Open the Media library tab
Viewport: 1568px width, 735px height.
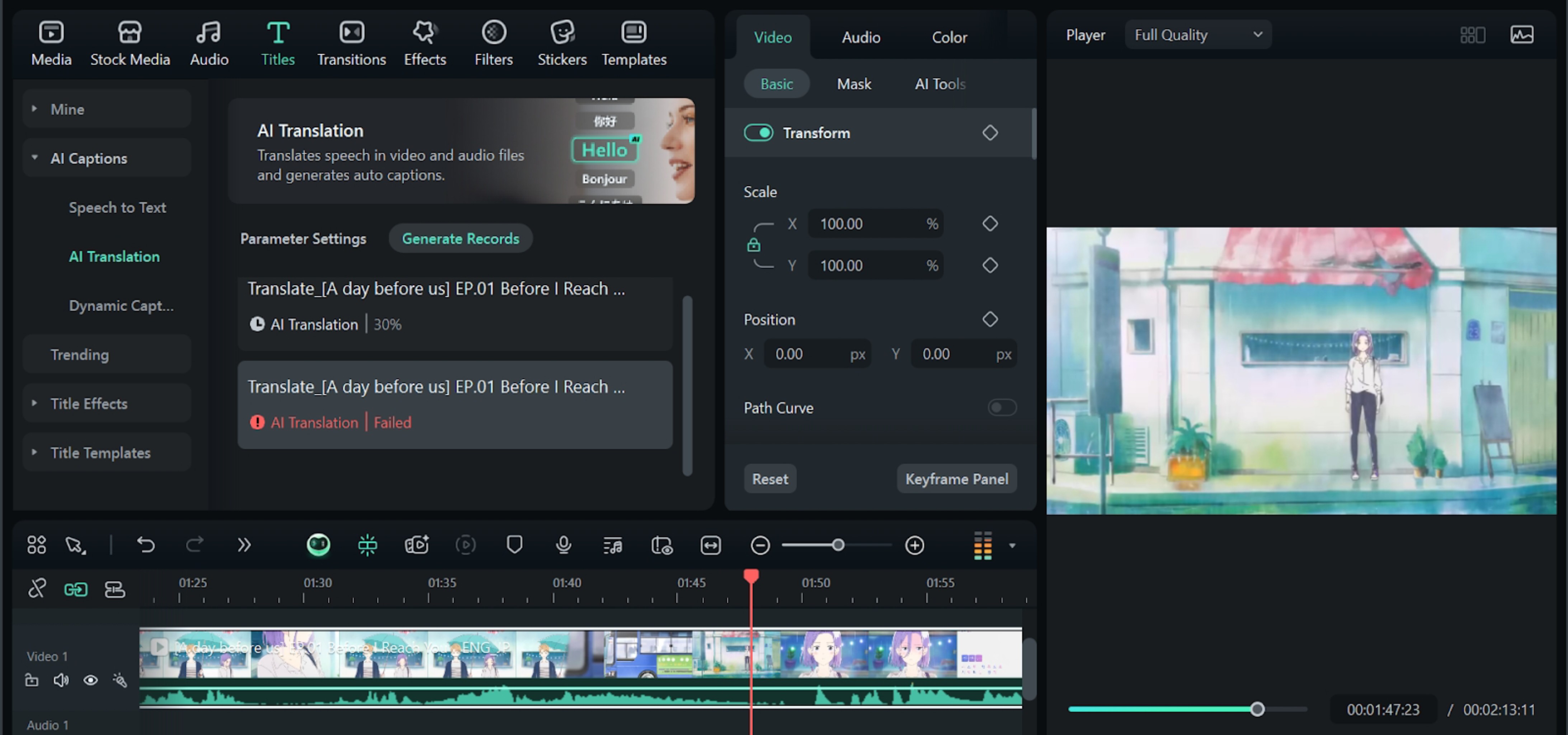pos(51,43)
